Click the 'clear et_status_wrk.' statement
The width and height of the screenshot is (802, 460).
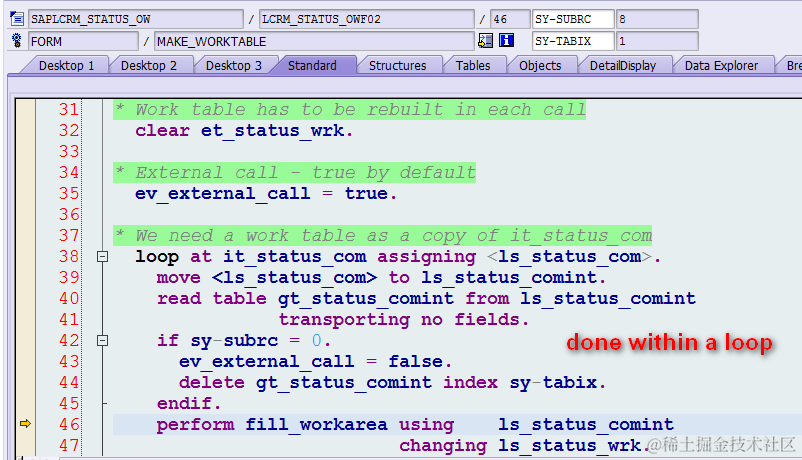(x=244, y=131)
